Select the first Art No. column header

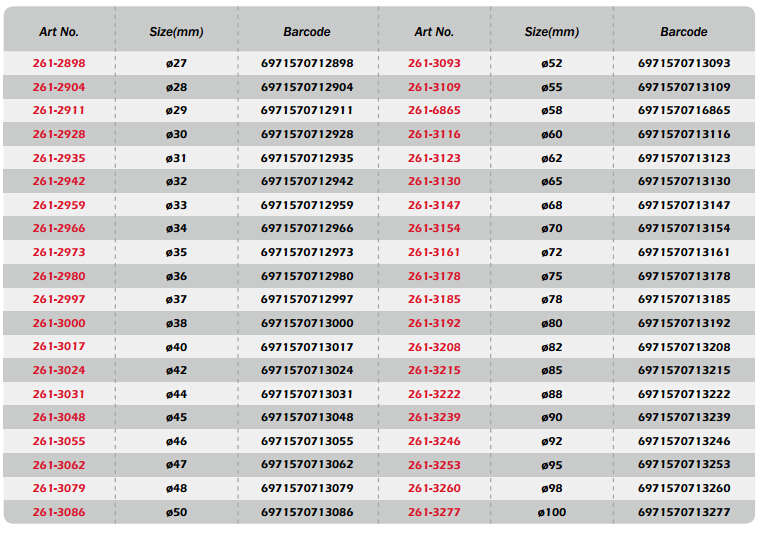(59, 32)
